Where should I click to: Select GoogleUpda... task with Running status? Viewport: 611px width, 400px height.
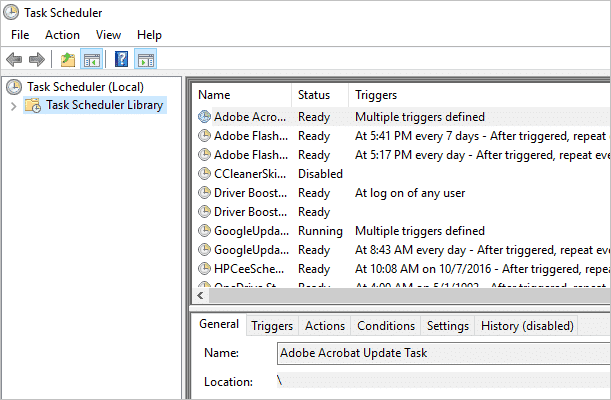point(251,231)
